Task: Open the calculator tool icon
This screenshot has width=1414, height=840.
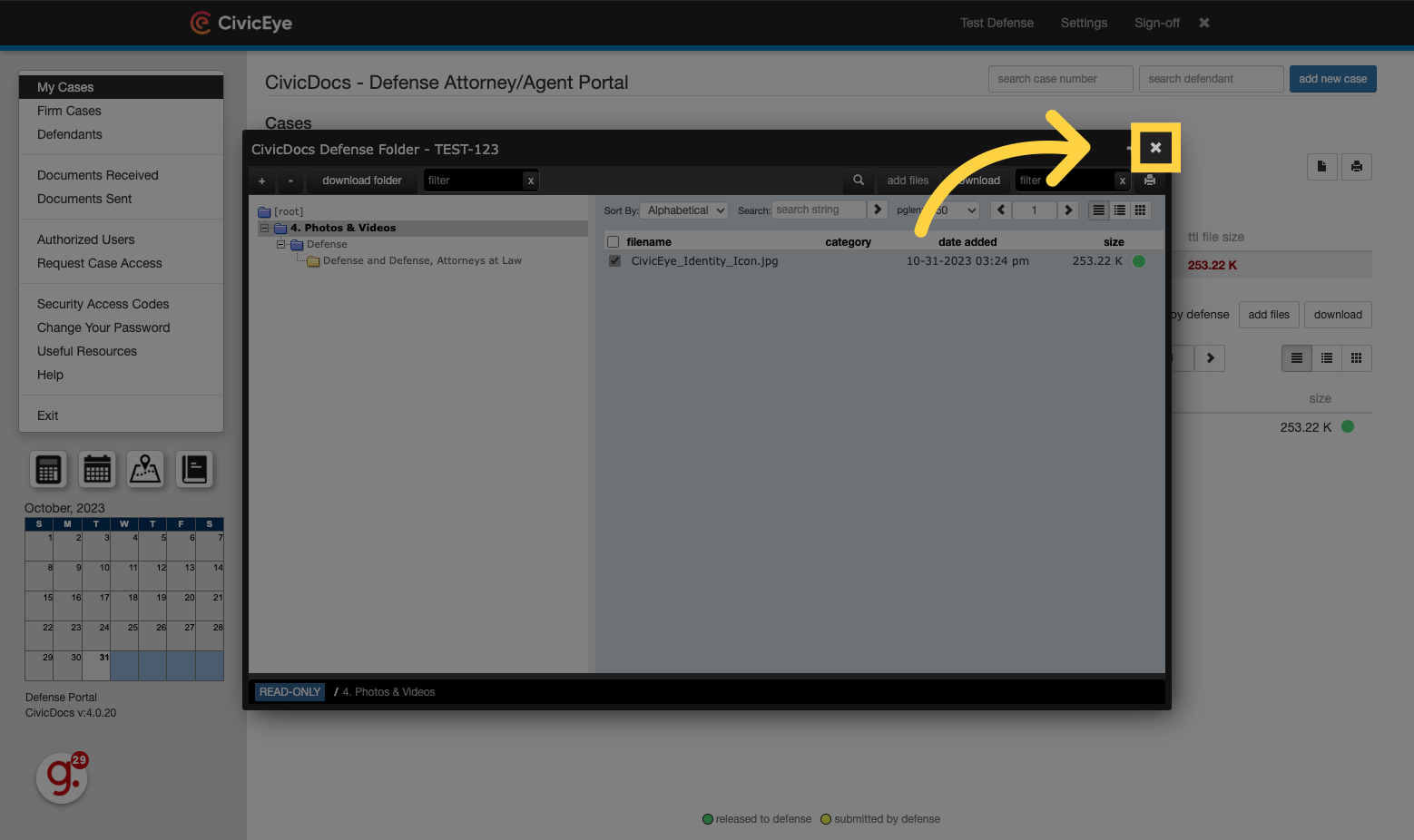Action: coord(48,469)
